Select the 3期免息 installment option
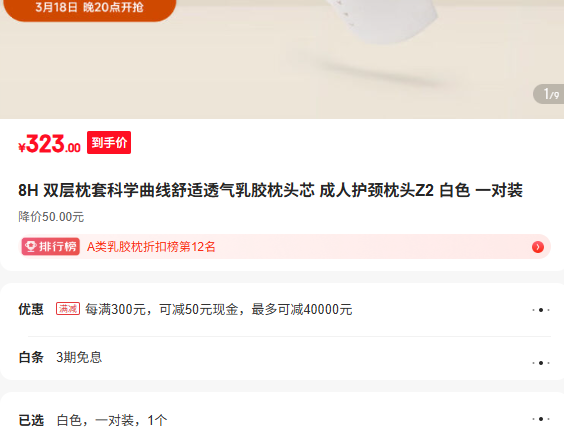This screenshot has width=564, height=440. 79,357
